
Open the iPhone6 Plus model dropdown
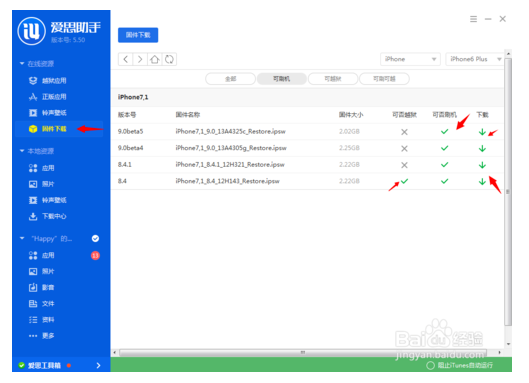(475, 59)
